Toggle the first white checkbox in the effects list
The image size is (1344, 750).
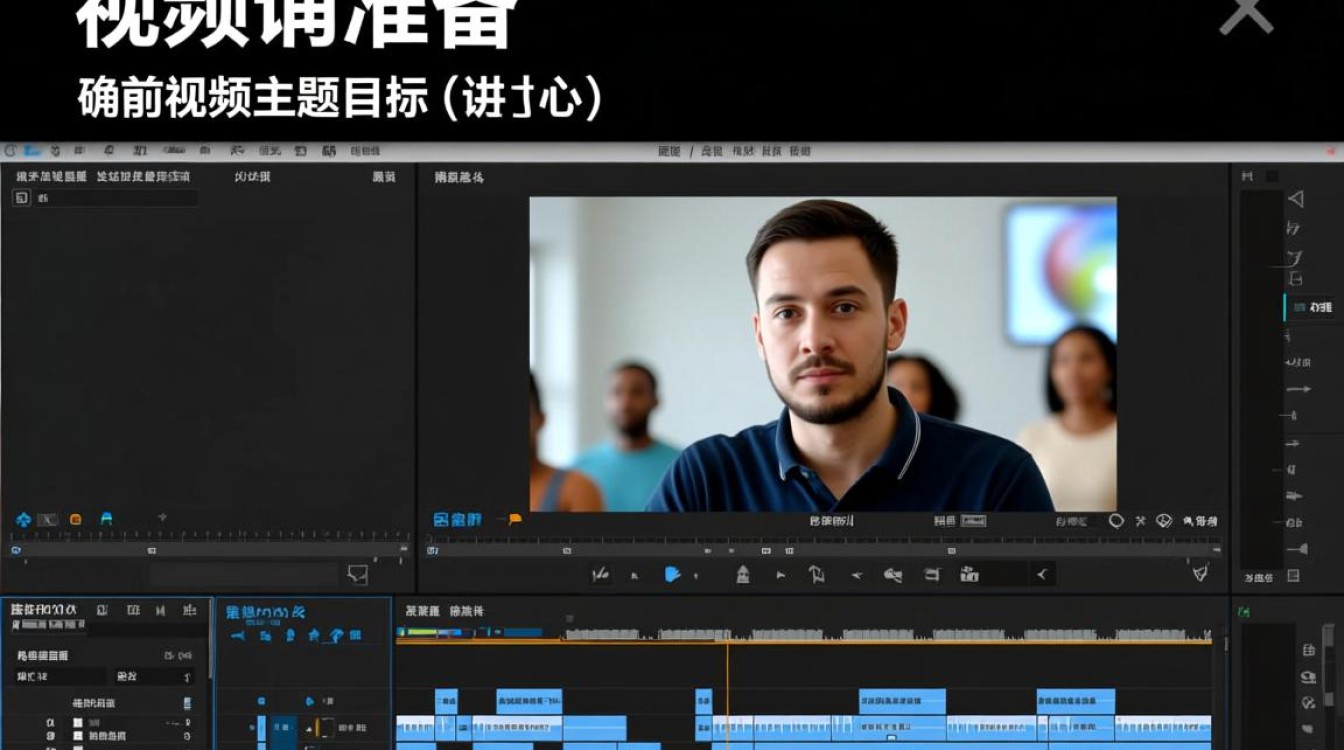click(78, 722)
